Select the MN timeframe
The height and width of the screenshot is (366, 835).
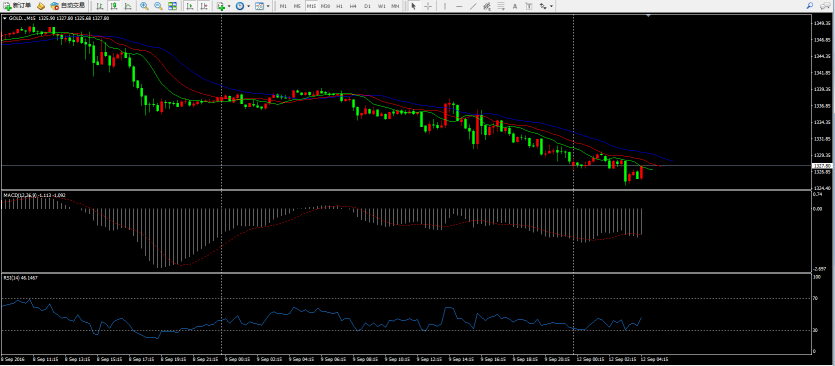[x=395, y=6]
